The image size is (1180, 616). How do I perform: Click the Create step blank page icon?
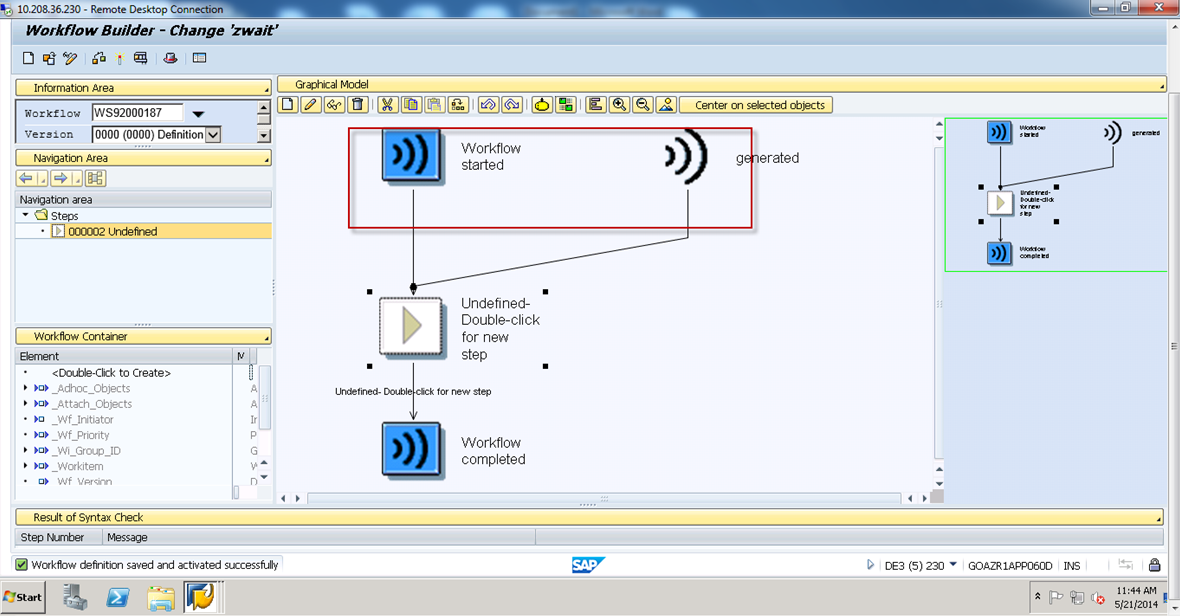coord(287,105)
